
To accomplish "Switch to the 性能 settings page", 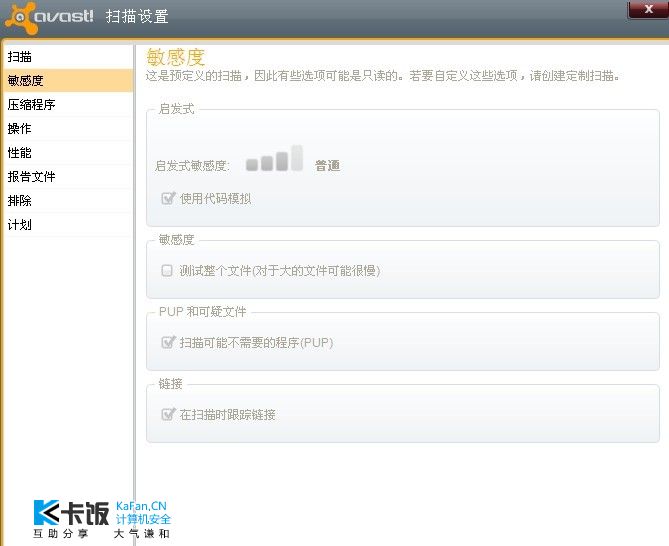I will point(68,153).
